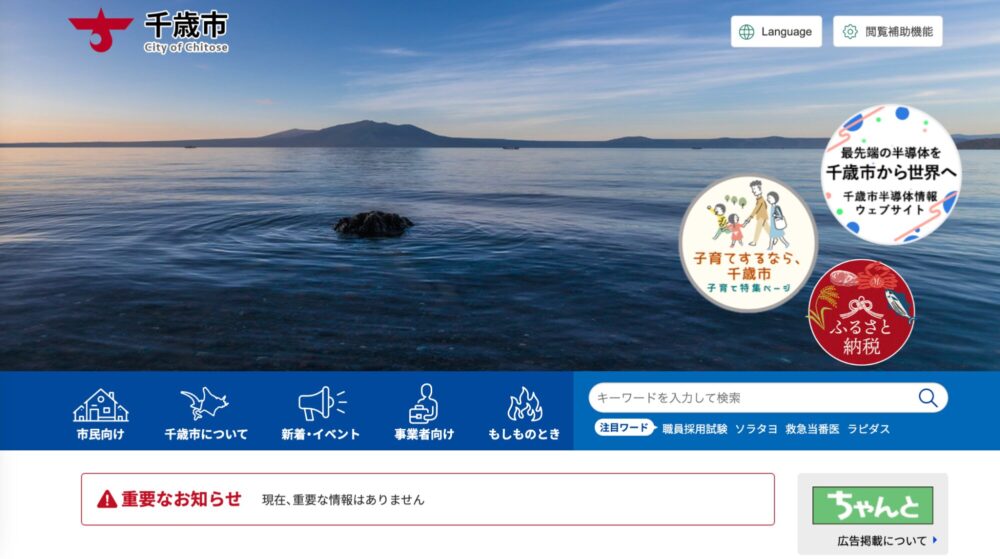Select the ソラタヨ trending keyword
The image size is (1000, 559).
pos(756,429)
